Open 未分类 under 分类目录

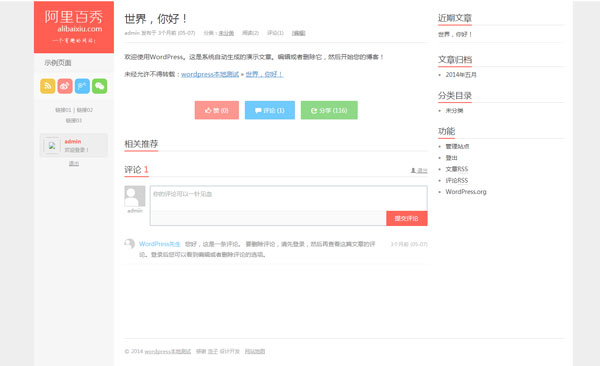[454, 111]
